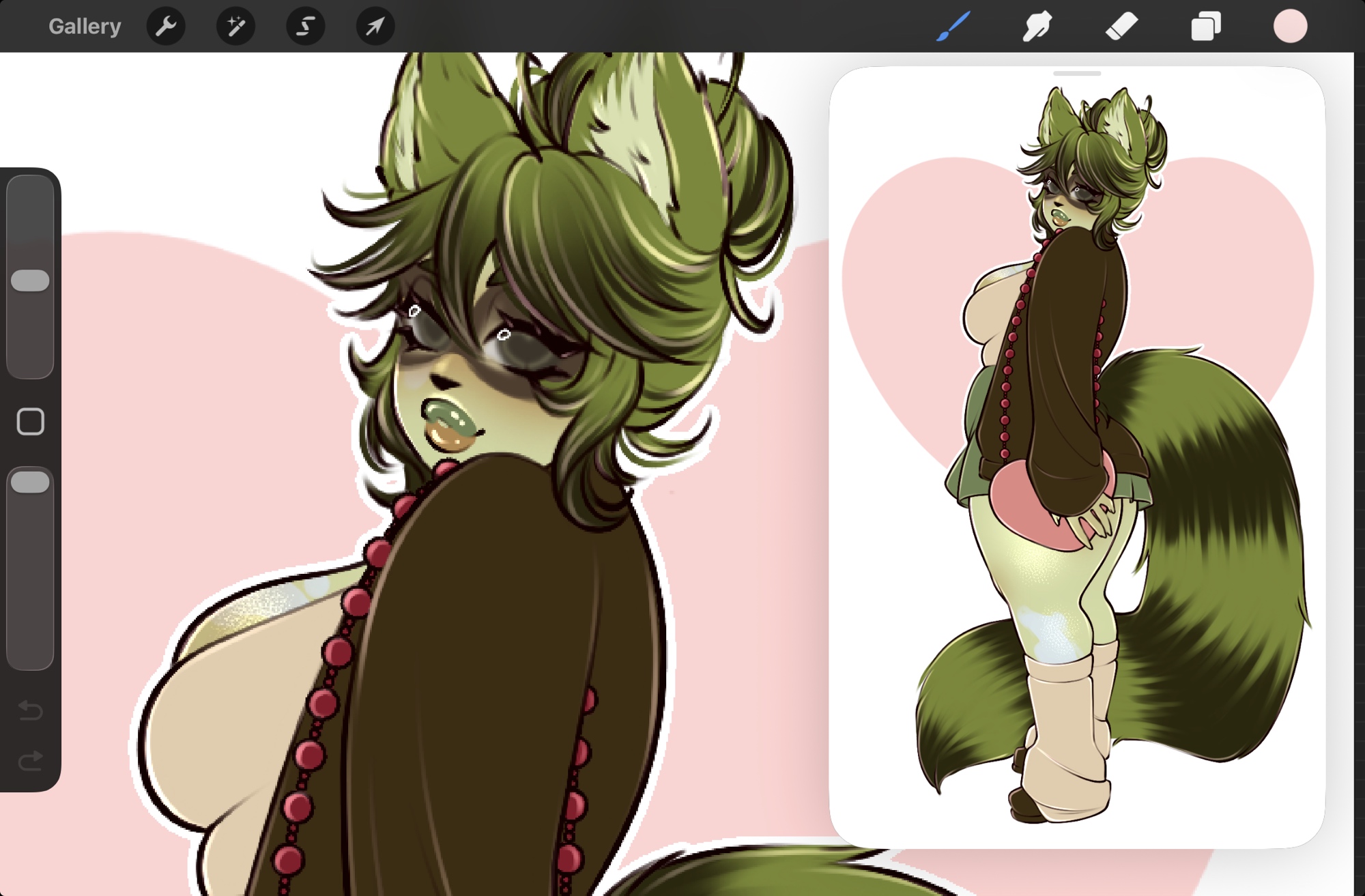This screenshot has width=1365, height=896.
Task: Open the pink active color swatch
Action: point(1290,27)
